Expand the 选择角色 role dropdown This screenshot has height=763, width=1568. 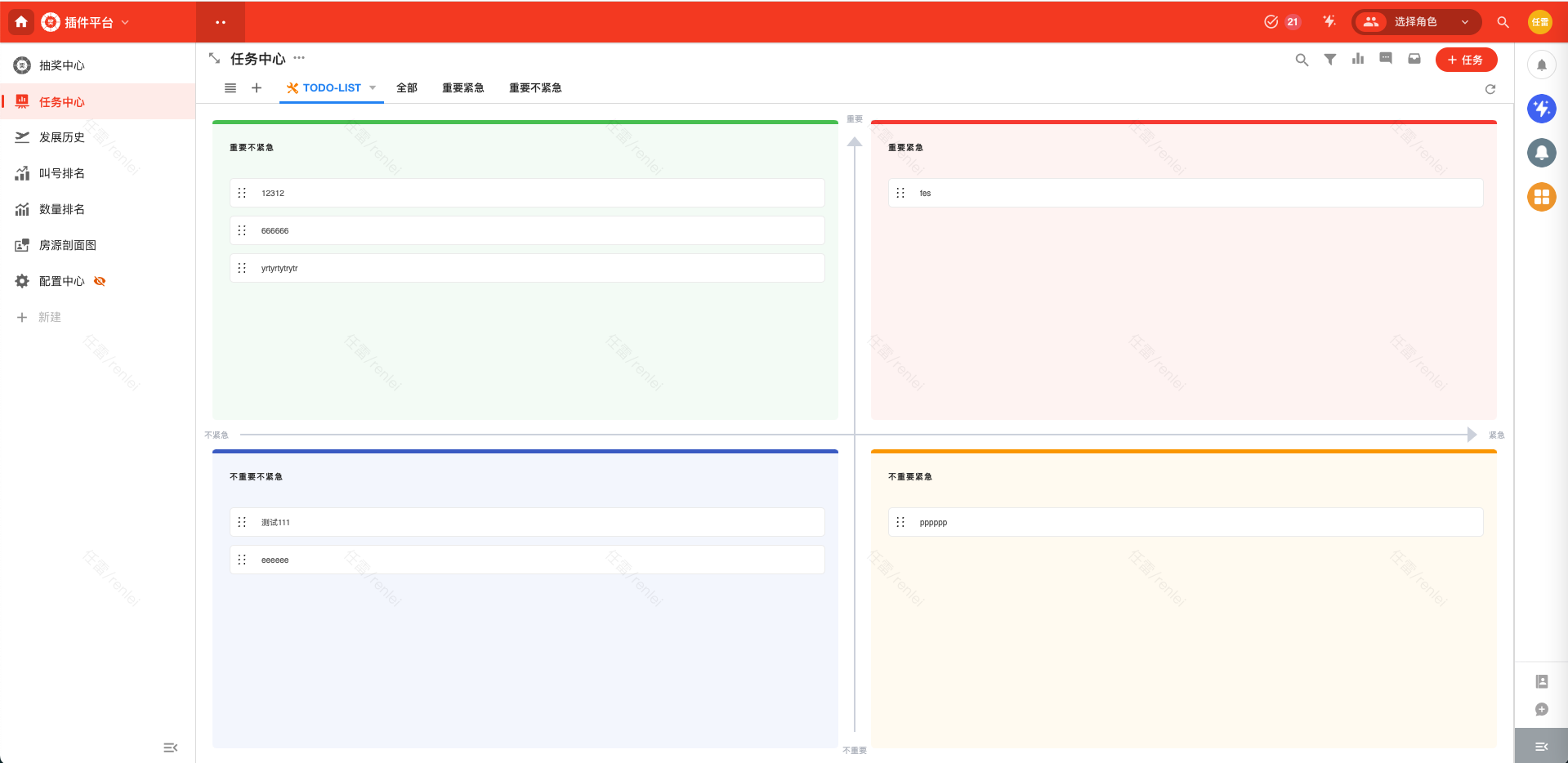pos(1416,22)
